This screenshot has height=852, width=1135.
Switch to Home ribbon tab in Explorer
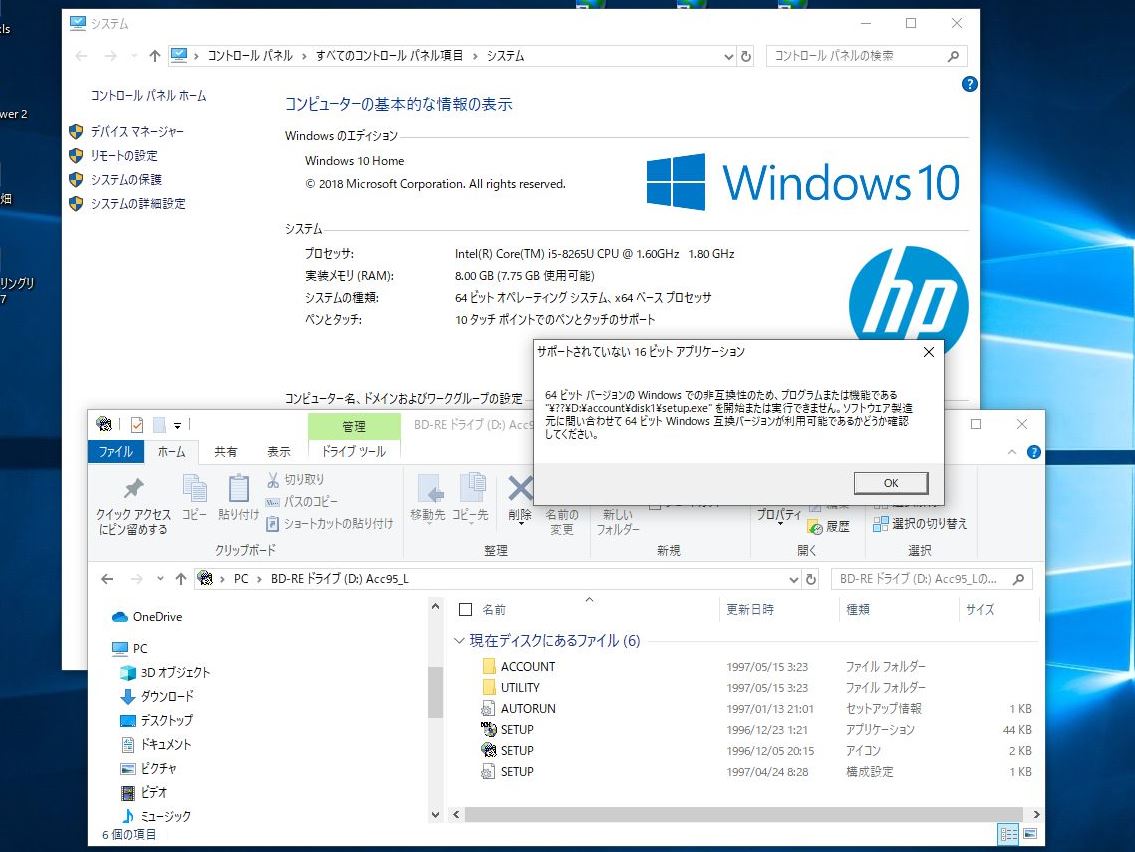(172, 452)
